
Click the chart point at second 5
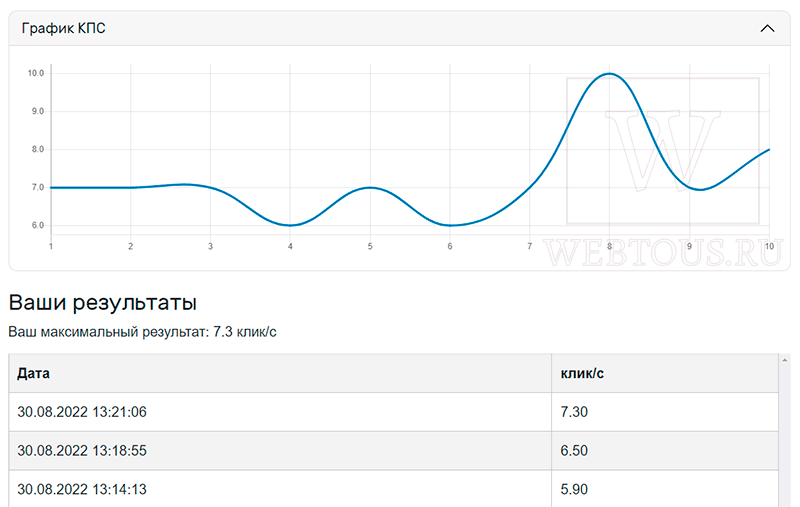[370, 188]
